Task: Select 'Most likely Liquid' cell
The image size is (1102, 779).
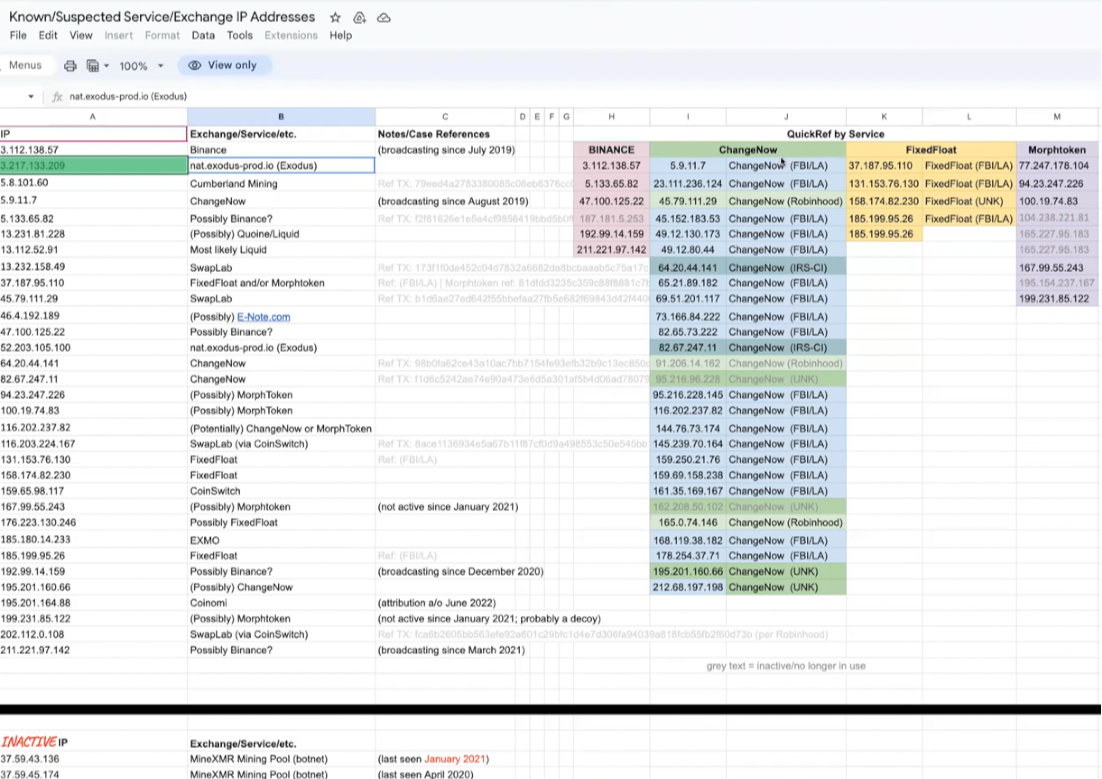Action: (x=281, y=250)
